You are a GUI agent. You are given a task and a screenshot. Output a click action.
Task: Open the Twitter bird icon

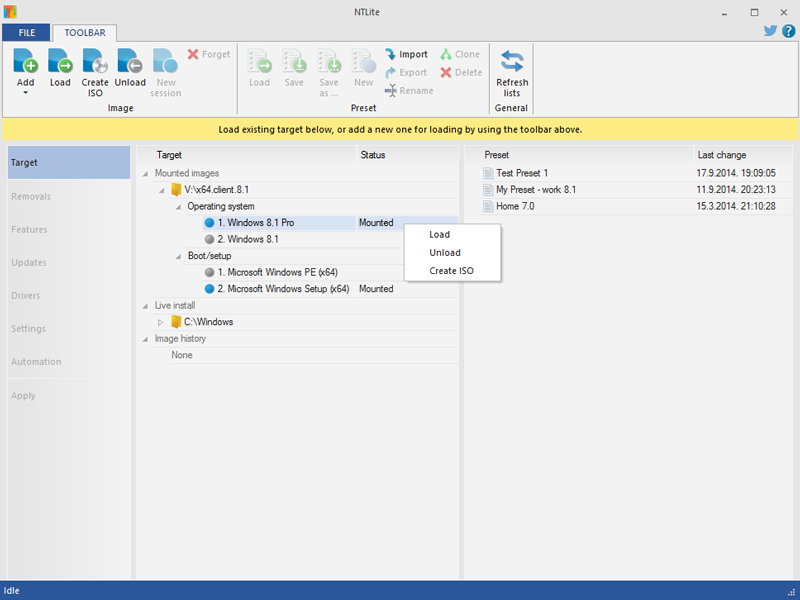point(770,31)
